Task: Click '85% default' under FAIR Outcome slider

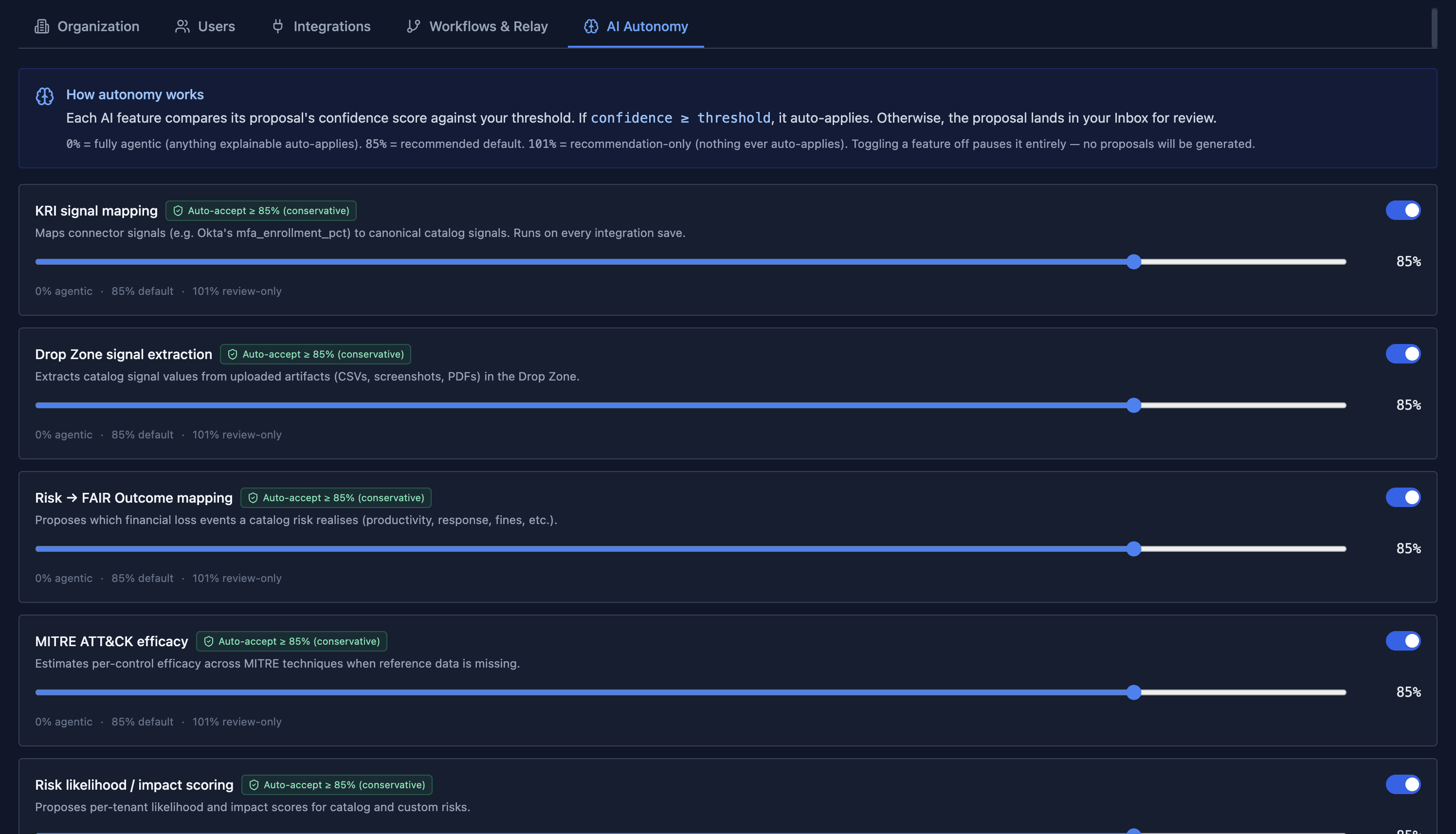Action: click(143, 579)
